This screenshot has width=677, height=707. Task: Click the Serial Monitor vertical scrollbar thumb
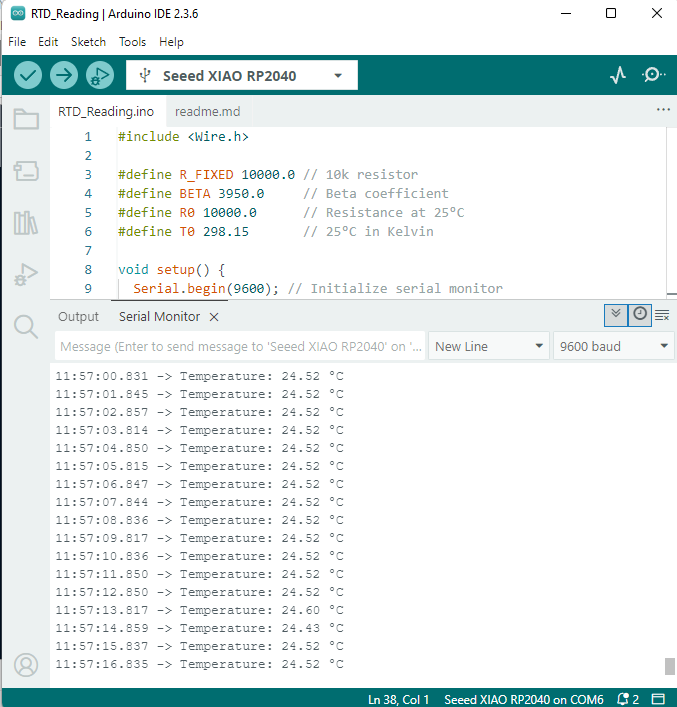670,666
